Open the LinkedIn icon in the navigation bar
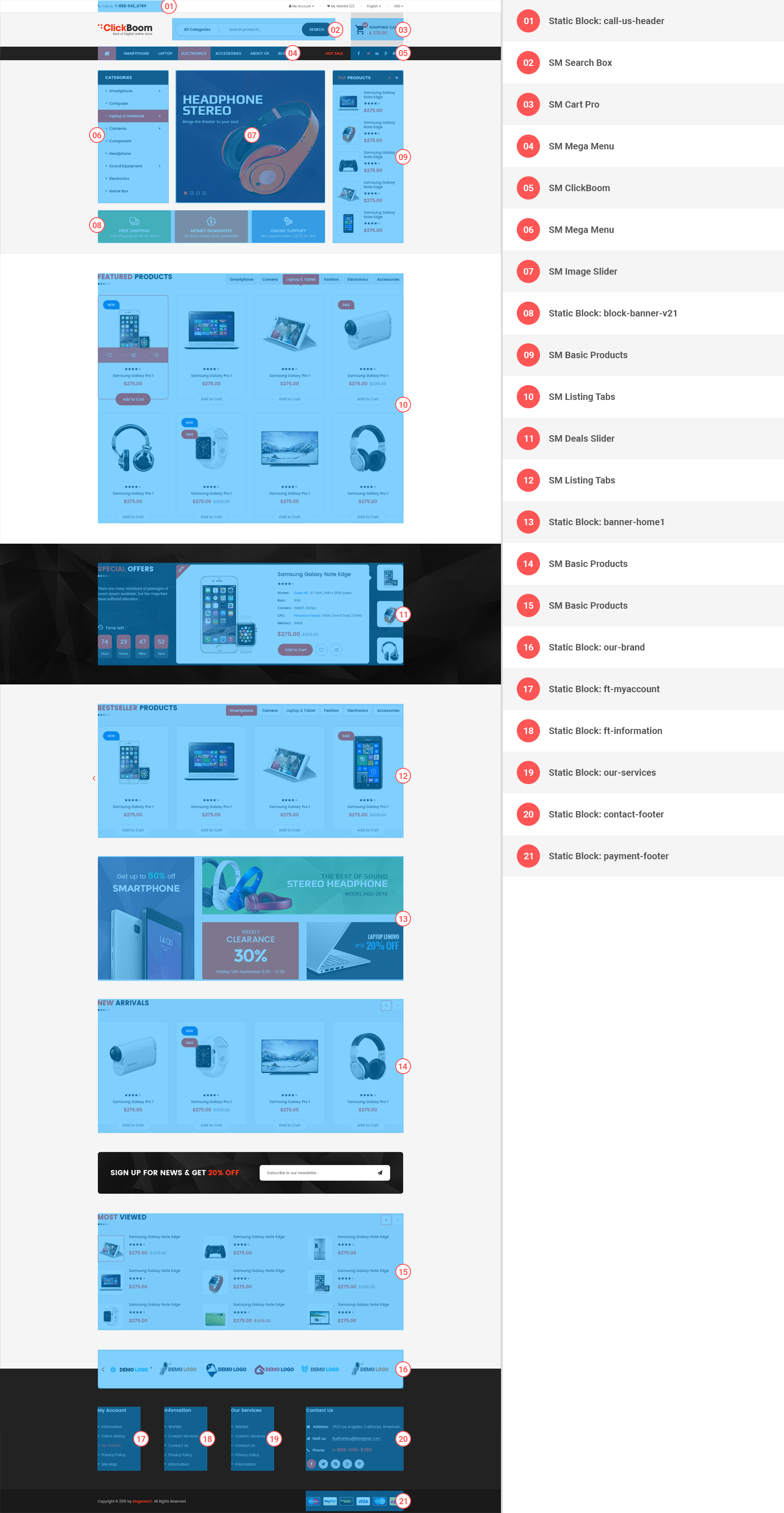Screen dimensions: 784x1513 376,53
